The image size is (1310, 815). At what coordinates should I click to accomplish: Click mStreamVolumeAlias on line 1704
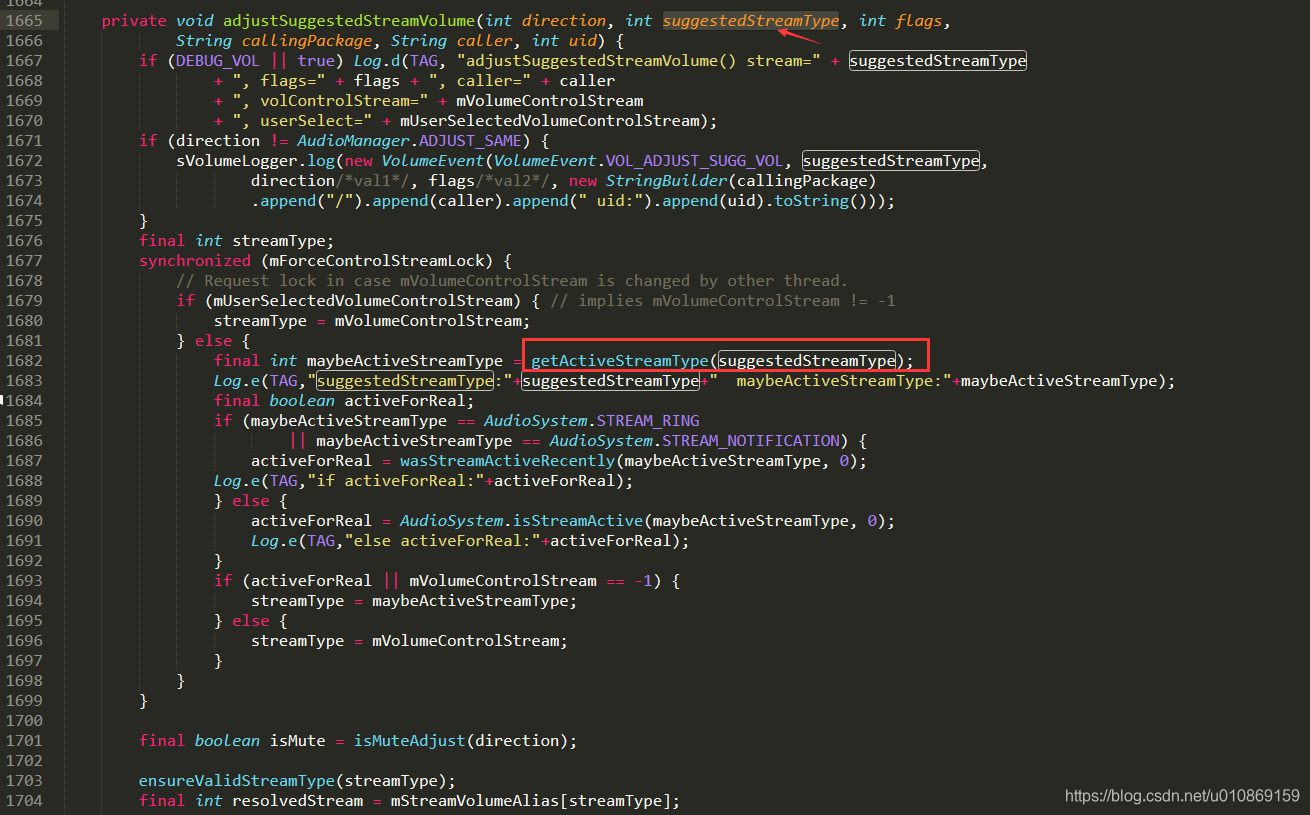pyautogui.click(x=475, y=801)
